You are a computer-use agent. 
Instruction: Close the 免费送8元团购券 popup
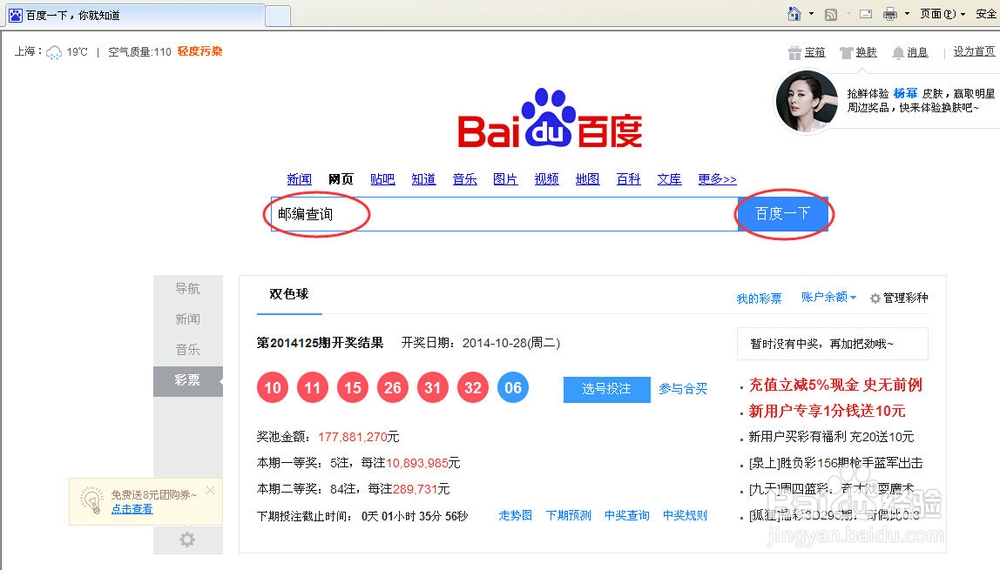[210, 490]
